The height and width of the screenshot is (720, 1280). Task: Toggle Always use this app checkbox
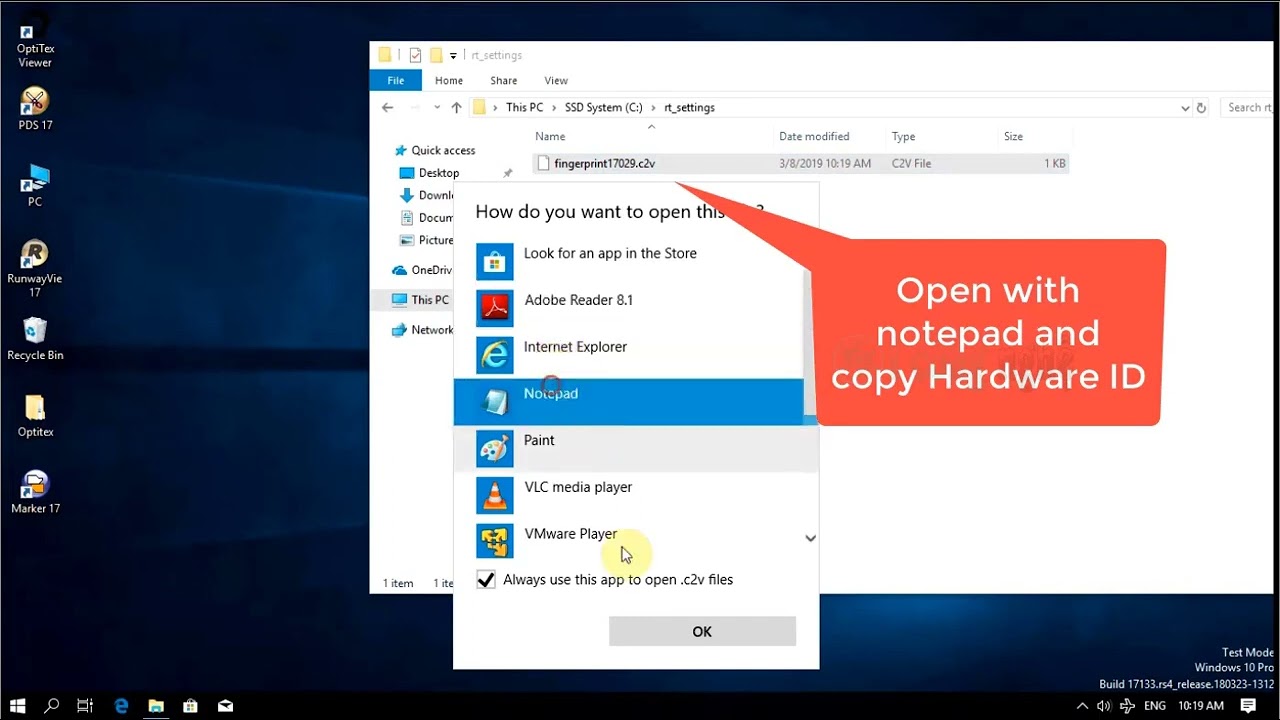(486, 580)
